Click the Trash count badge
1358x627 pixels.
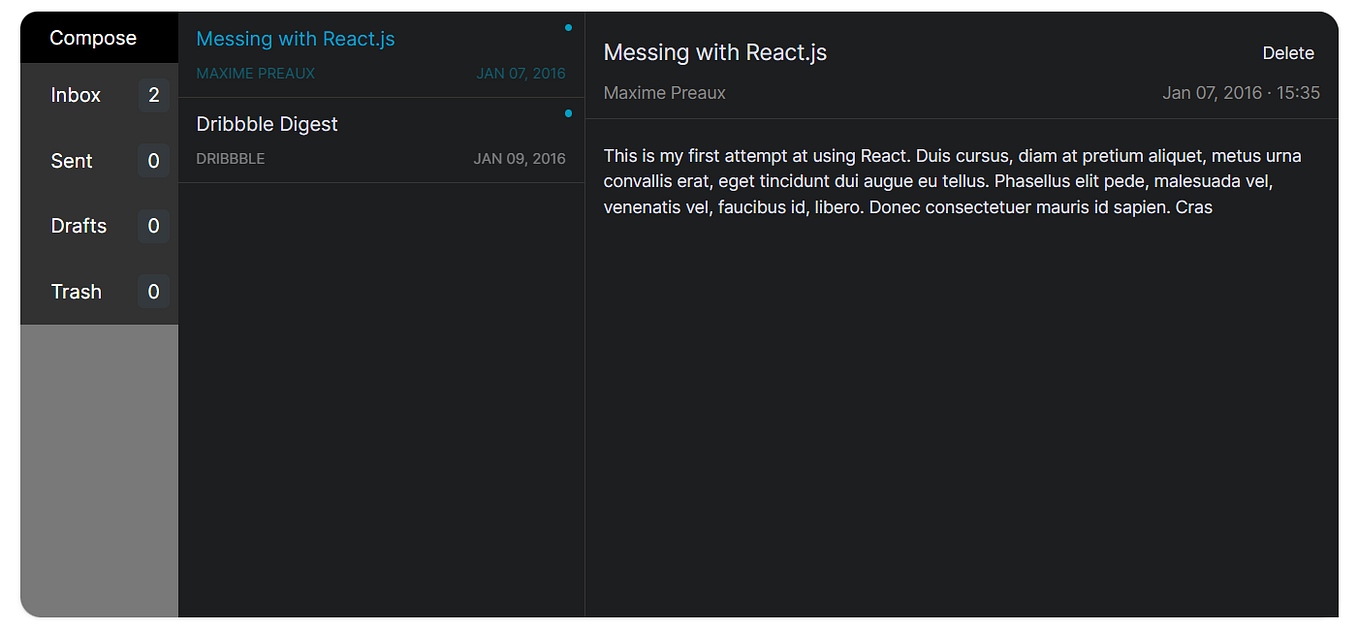[153, 291]
